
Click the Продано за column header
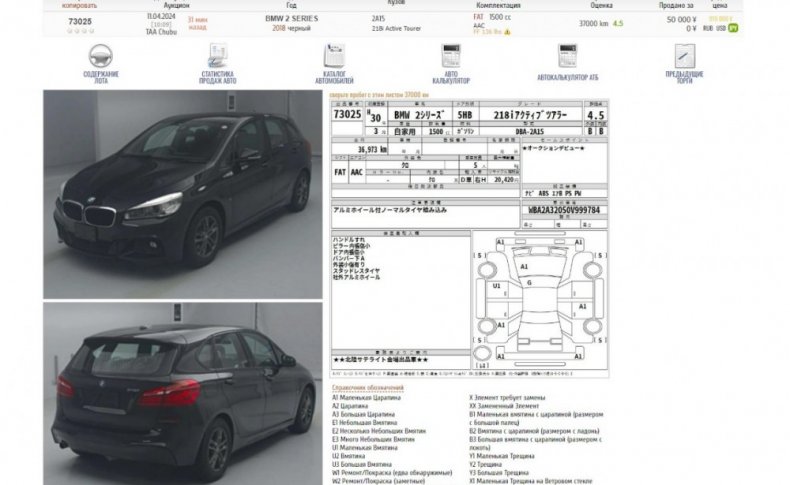[x=676, y=6]
